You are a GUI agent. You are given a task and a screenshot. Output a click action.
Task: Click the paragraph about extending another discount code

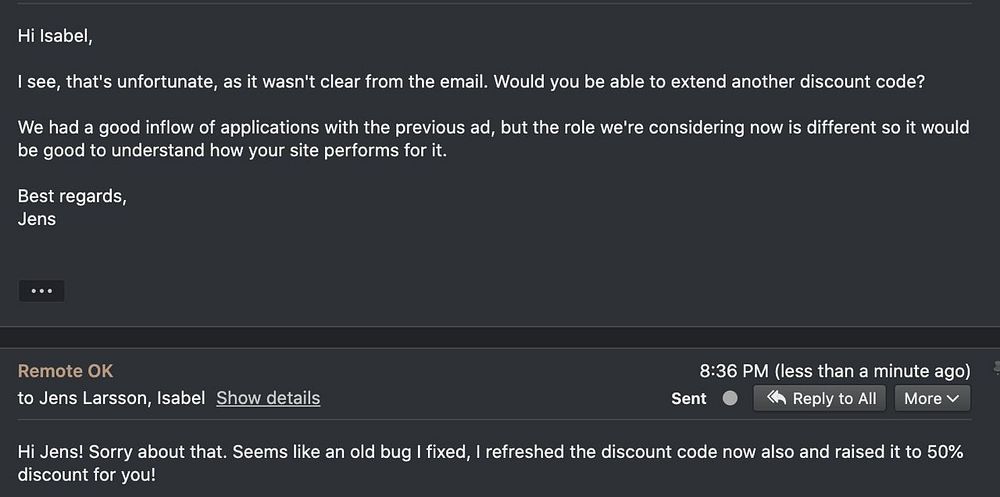[471, 82]
